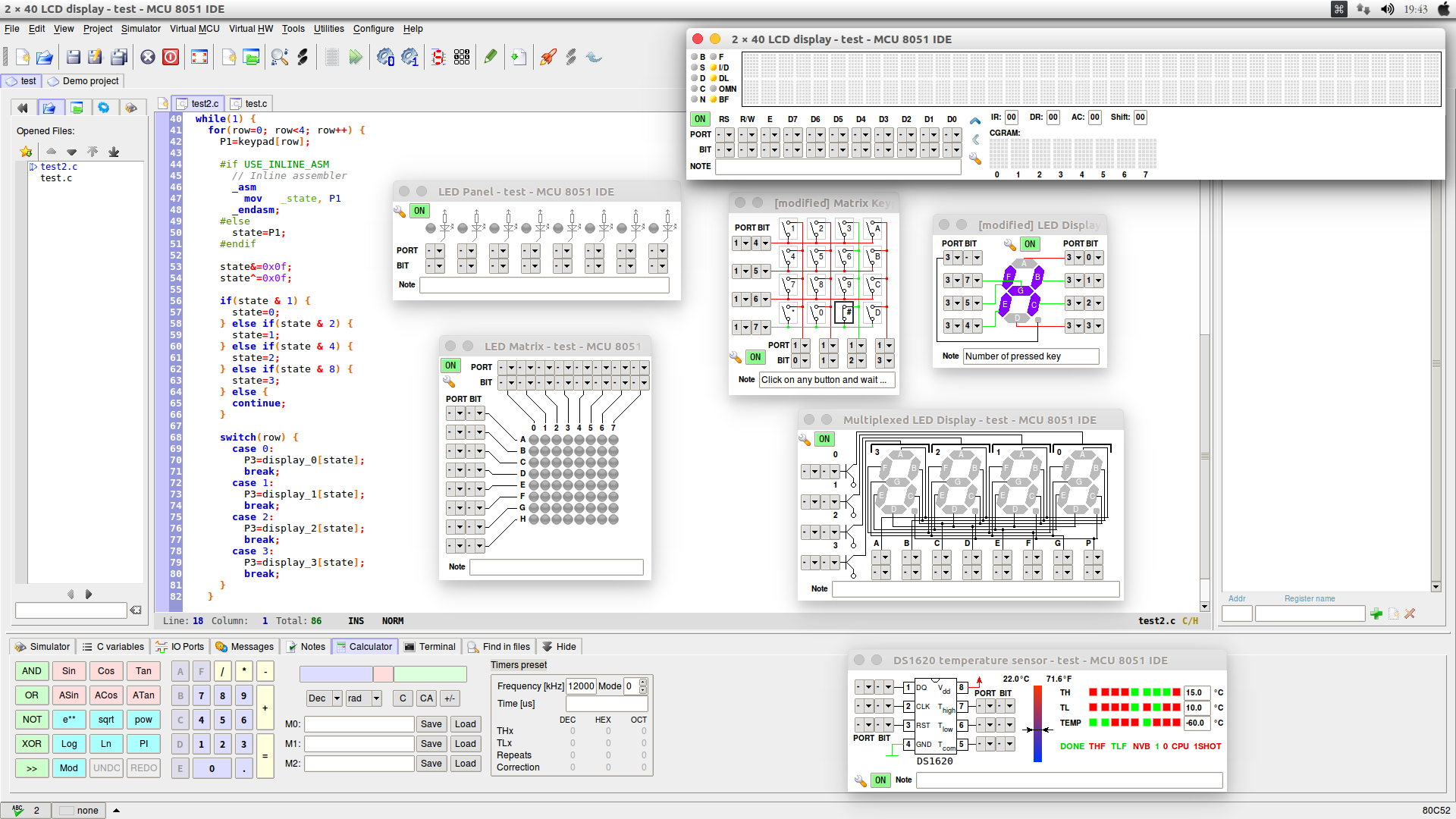Click the page-with-green-arrow toolbar icon

click(x=519, y=57)
